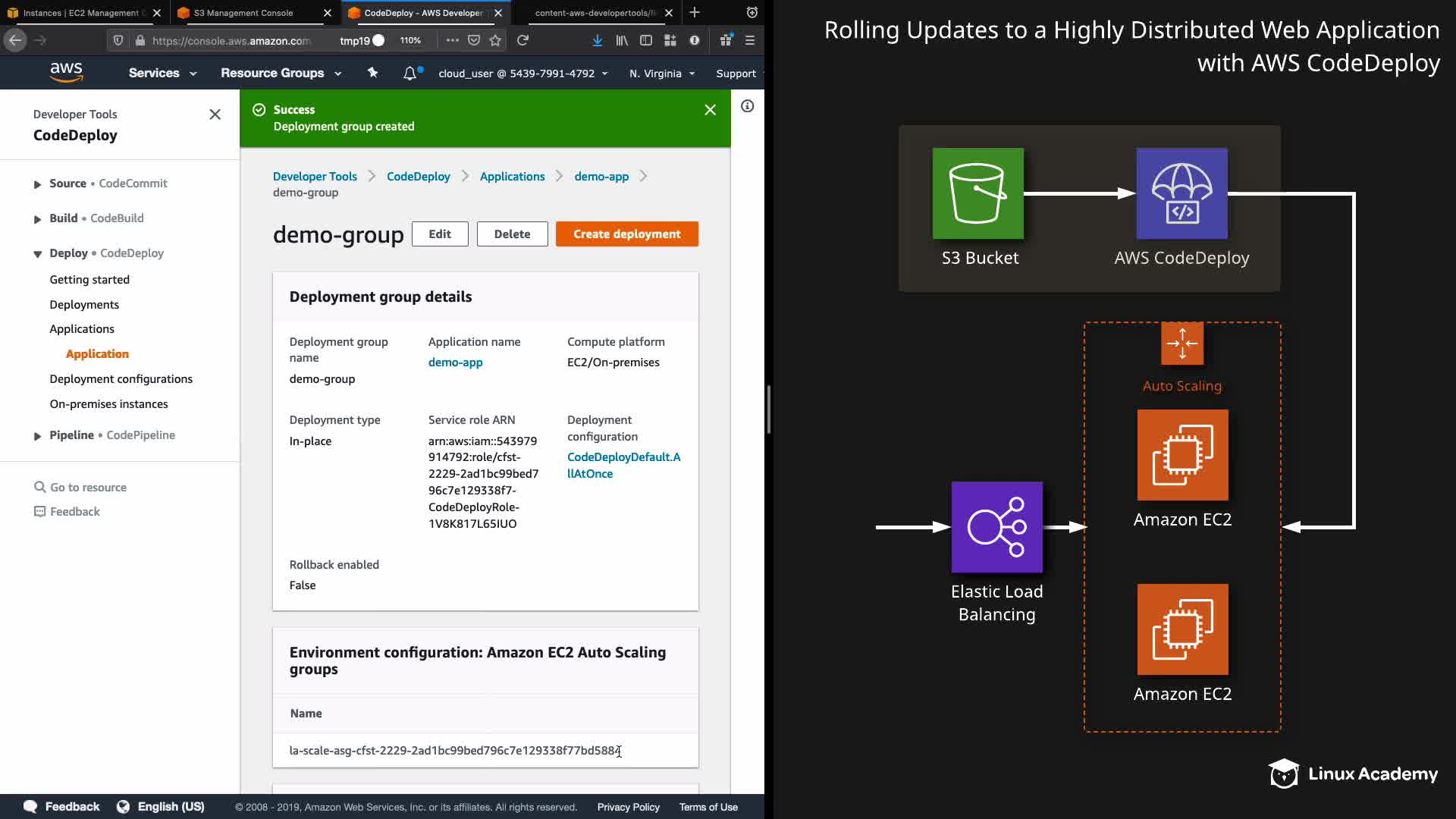Open the info panel icon

click(747, 106)
